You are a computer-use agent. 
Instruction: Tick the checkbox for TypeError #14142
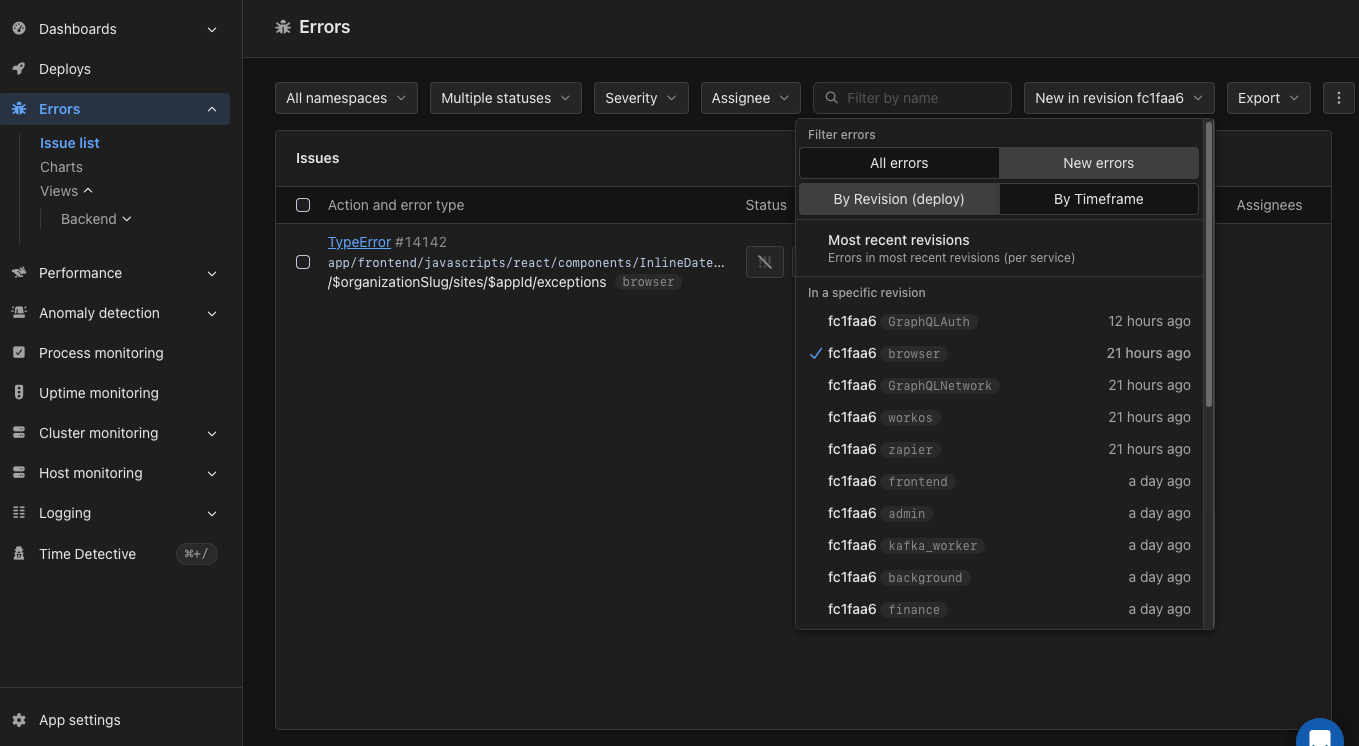(x=303, y=262)
